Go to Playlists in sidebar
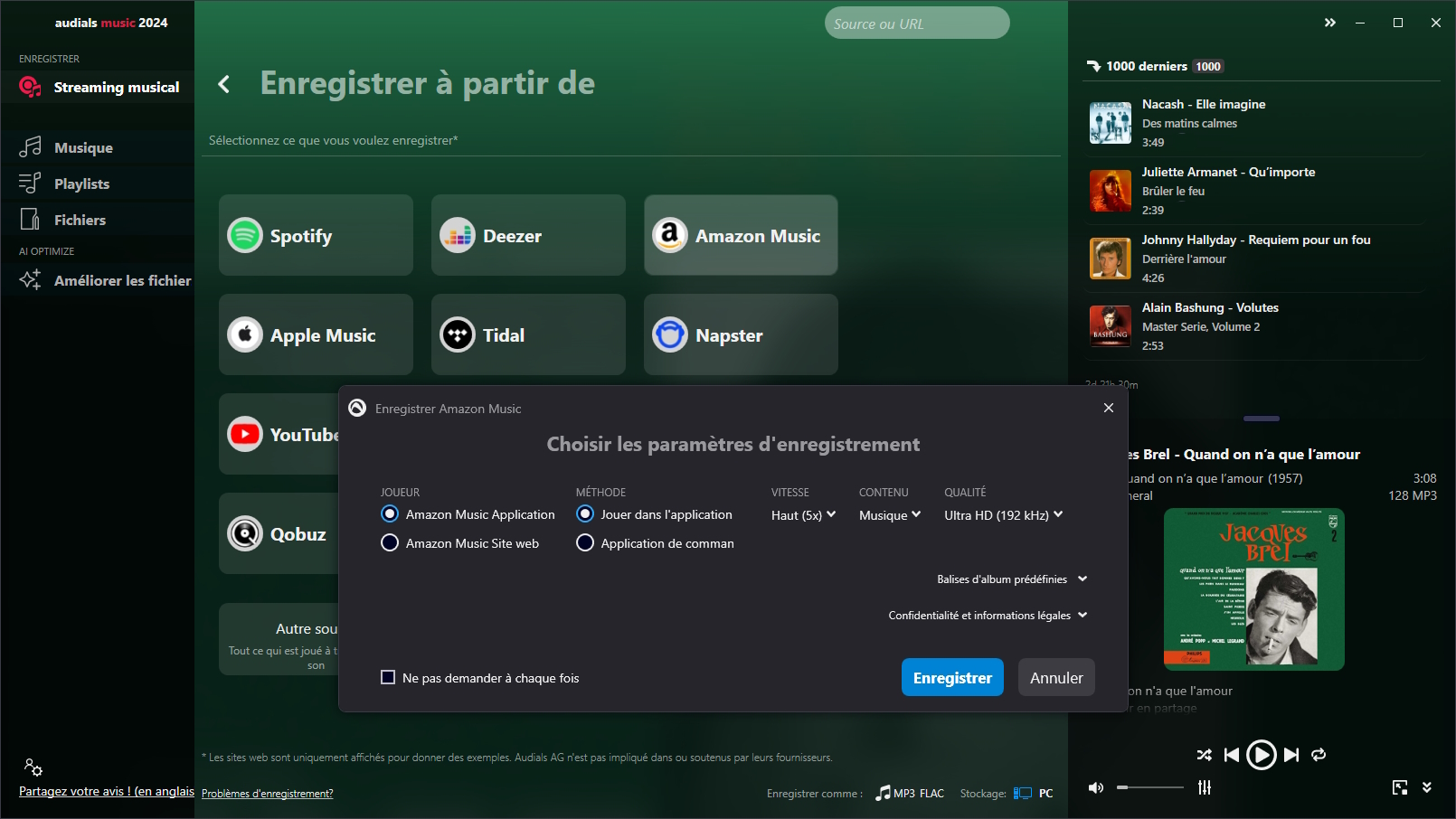This screenshot has height=819, width=1456. pyautogui.click(x=98, y=184)
